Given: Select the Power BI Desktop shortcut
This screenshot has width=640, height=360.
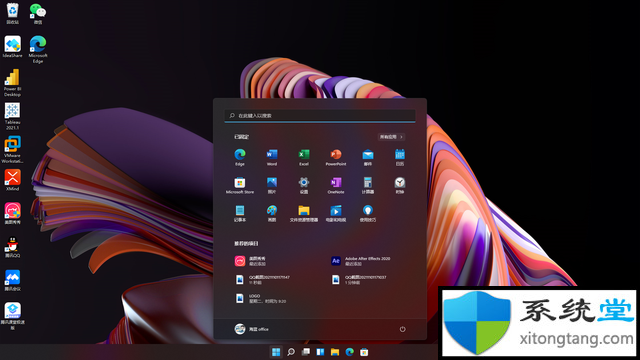Looking at the screenshot, I should pyautogui.click(x=12, y=82).
